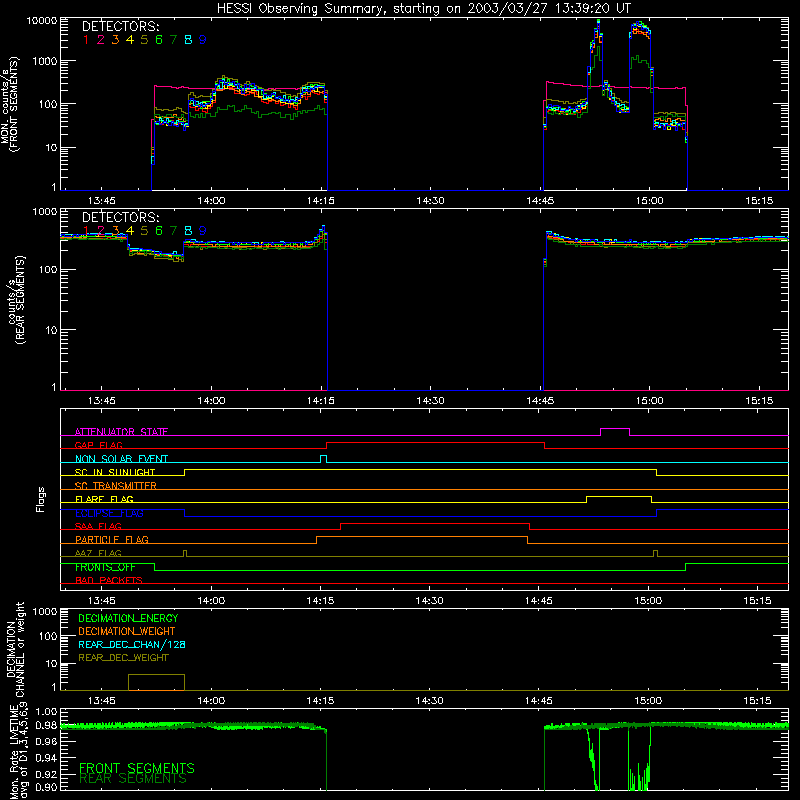Click the NON_SOLAR_EVENT flag label
The width and height of the screenshot is (800, 800).
pos(121,459)
